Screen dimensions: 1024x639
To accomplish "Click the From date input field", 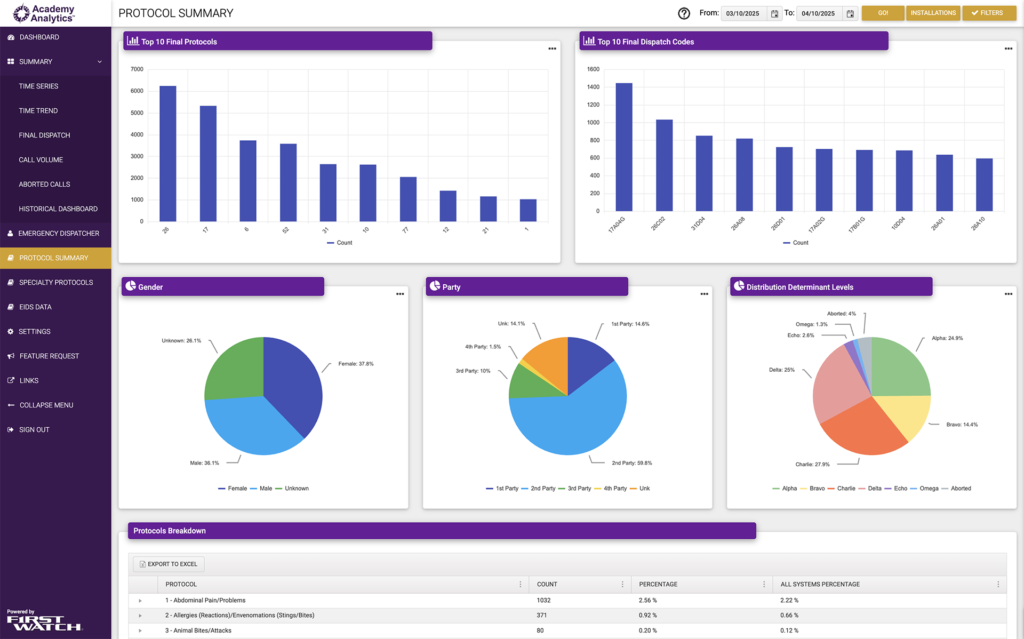I will coord(743,14).
